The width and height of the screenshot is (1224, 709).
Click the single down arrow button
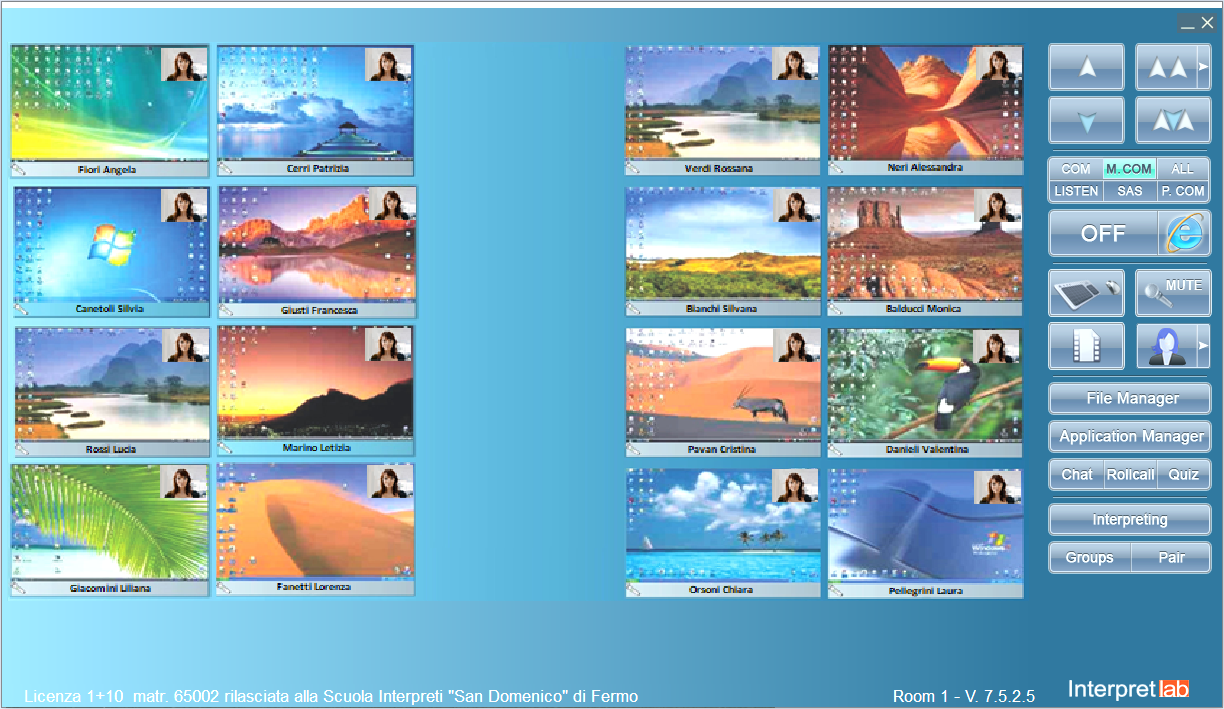1086,120
